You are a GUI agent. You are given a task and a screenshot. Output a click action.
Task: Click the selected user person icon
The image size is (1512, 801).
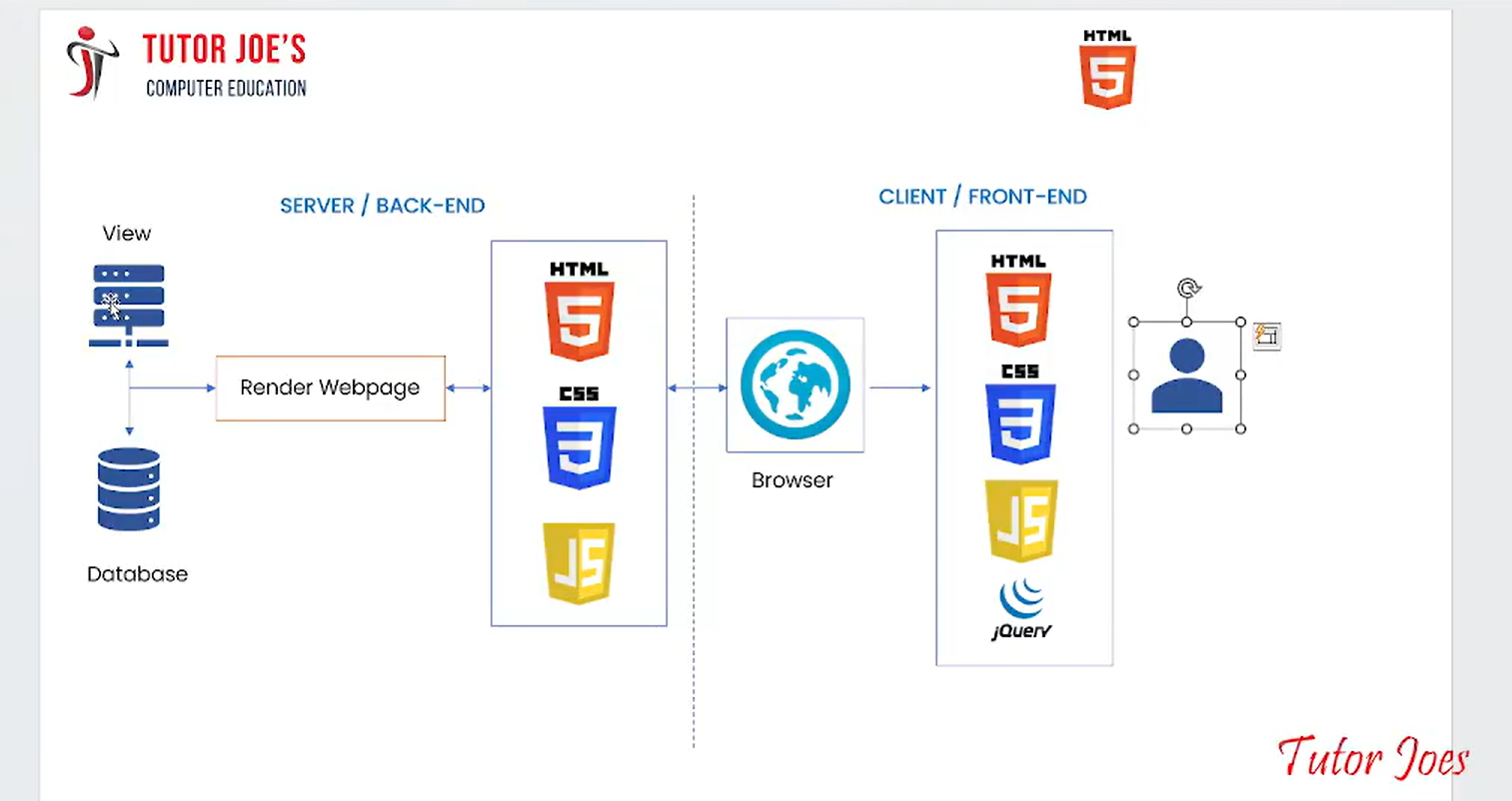tap(1187, 376)
